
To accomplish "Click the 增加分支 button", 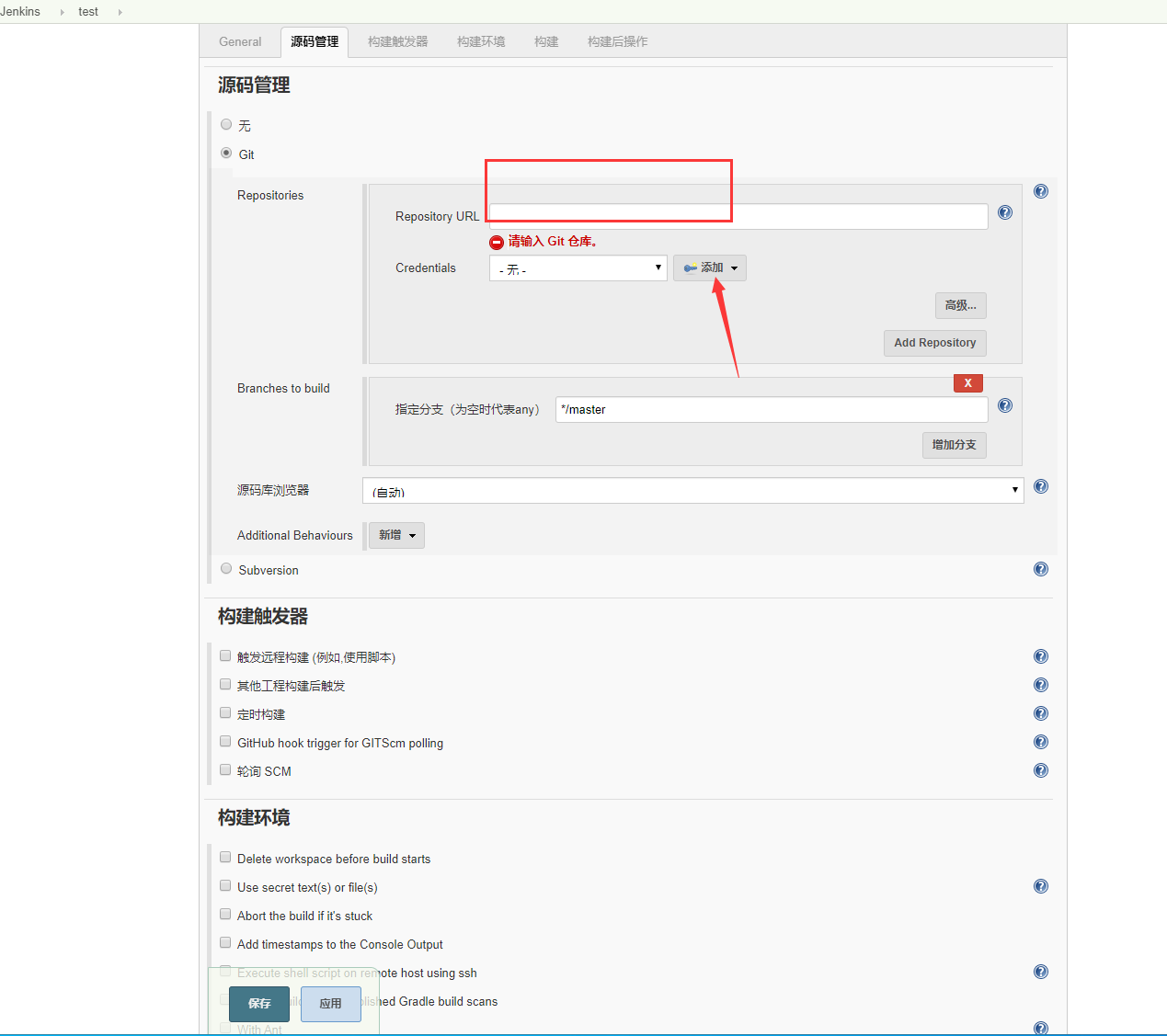I will coord(955,445).
